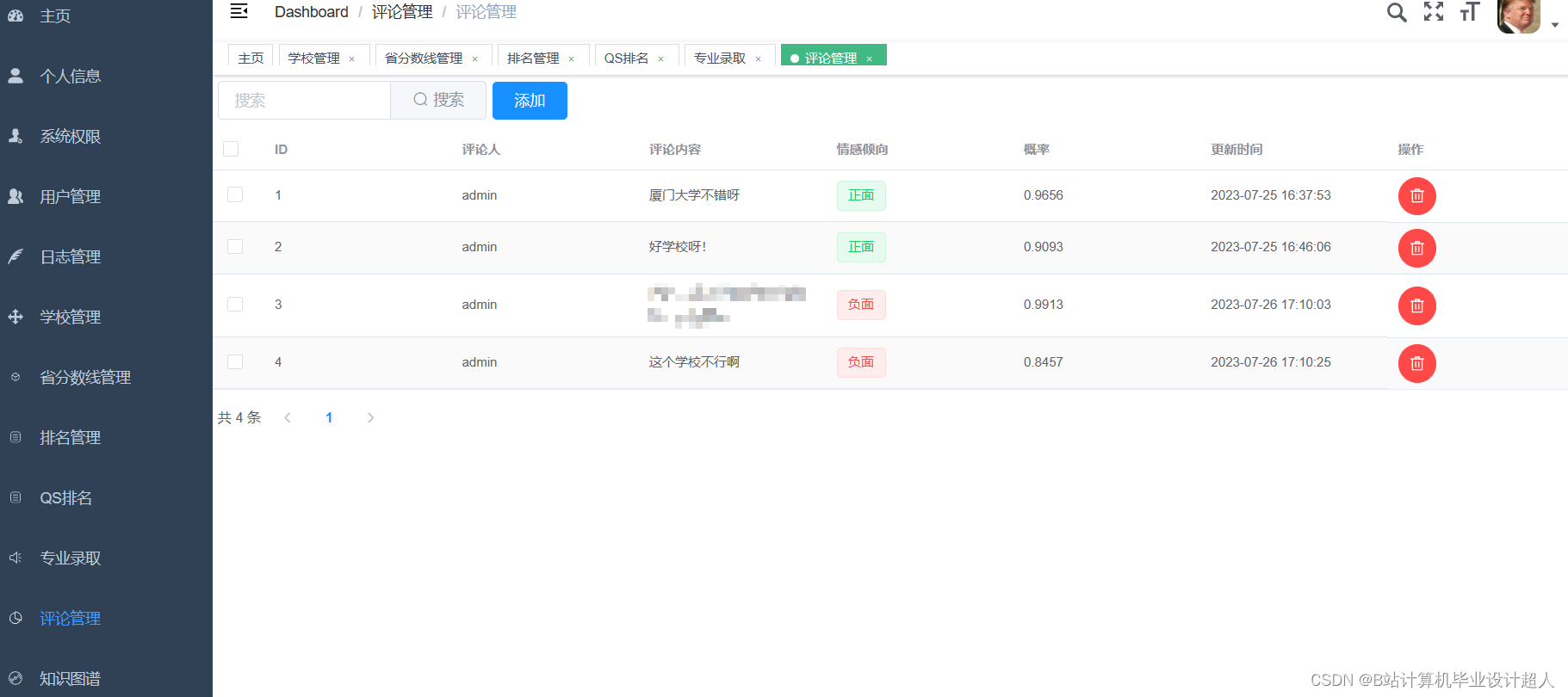Image resolution: width=1568 pixels, height=697 pixels.
Task: Close the 学校管理 tab
Action: 351,59
